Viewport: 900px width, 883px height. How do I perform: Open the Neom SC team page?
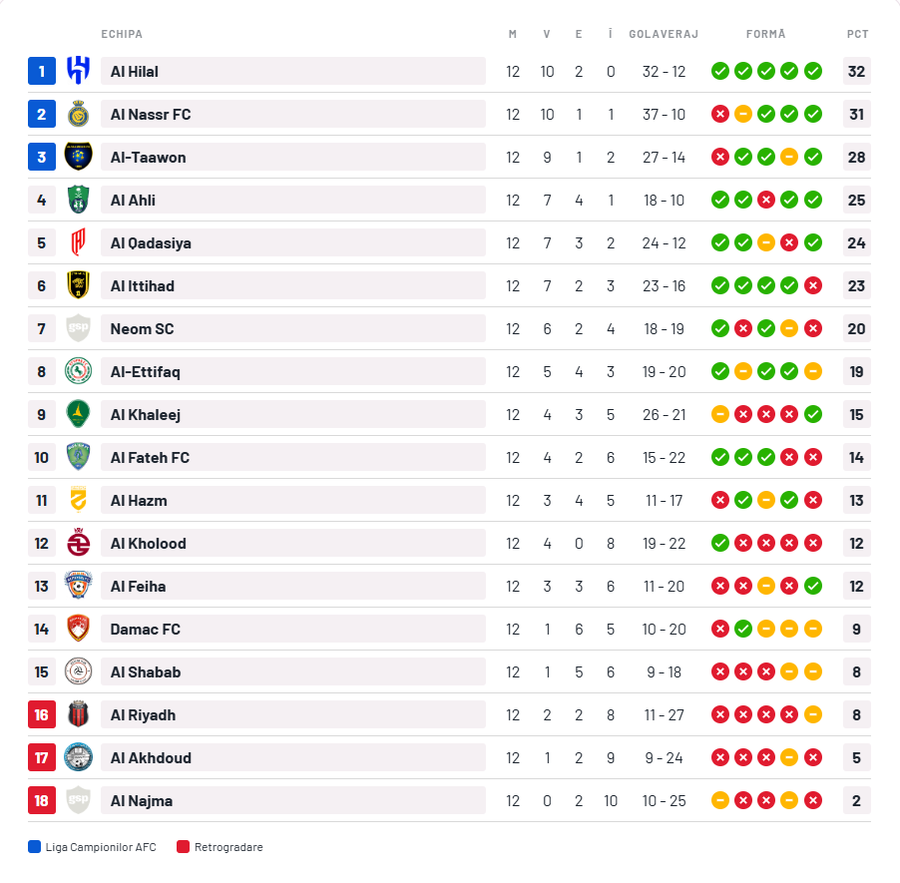[x=142, y=329]
